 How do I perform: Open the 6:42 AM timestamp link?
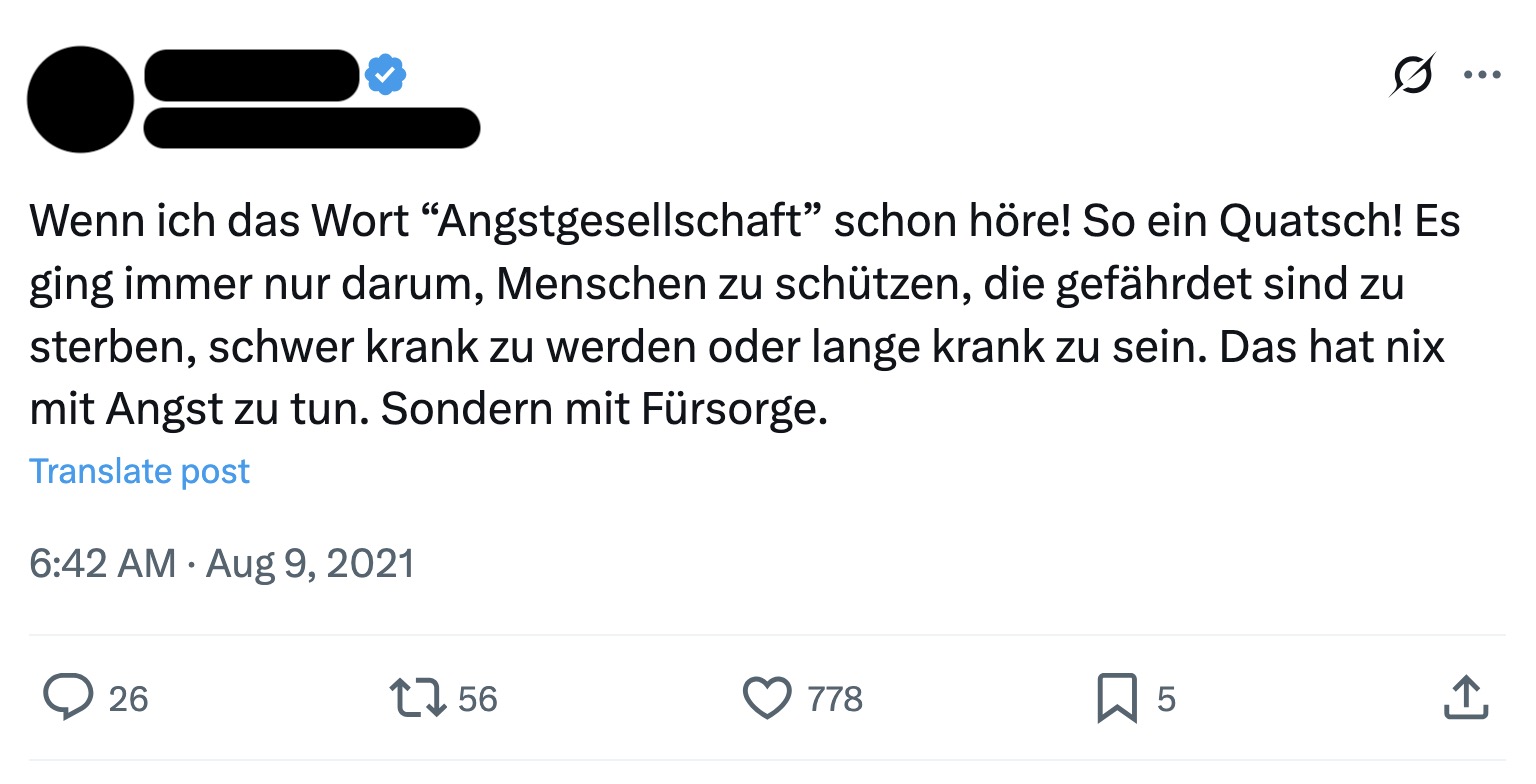102,564
